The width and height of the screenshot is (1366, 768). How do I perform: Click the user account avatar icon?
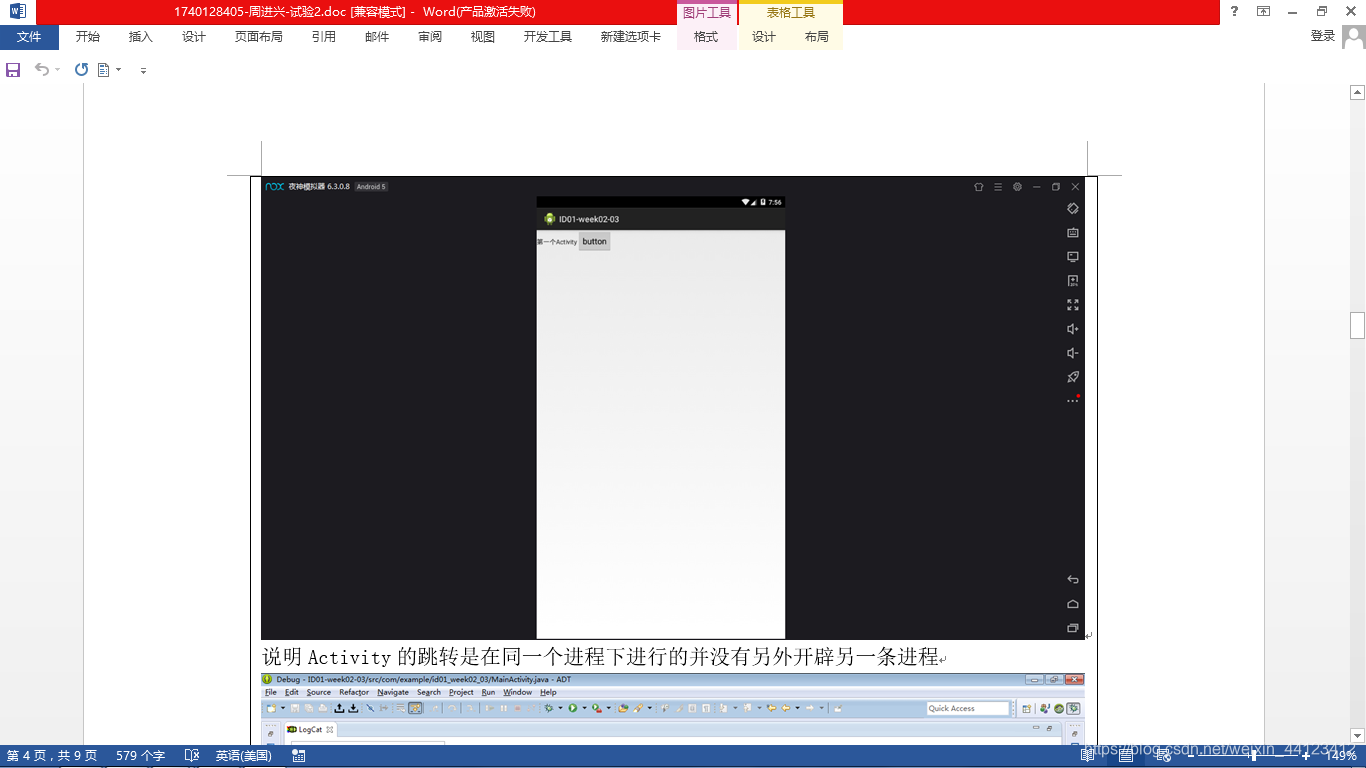point(1354,37)
